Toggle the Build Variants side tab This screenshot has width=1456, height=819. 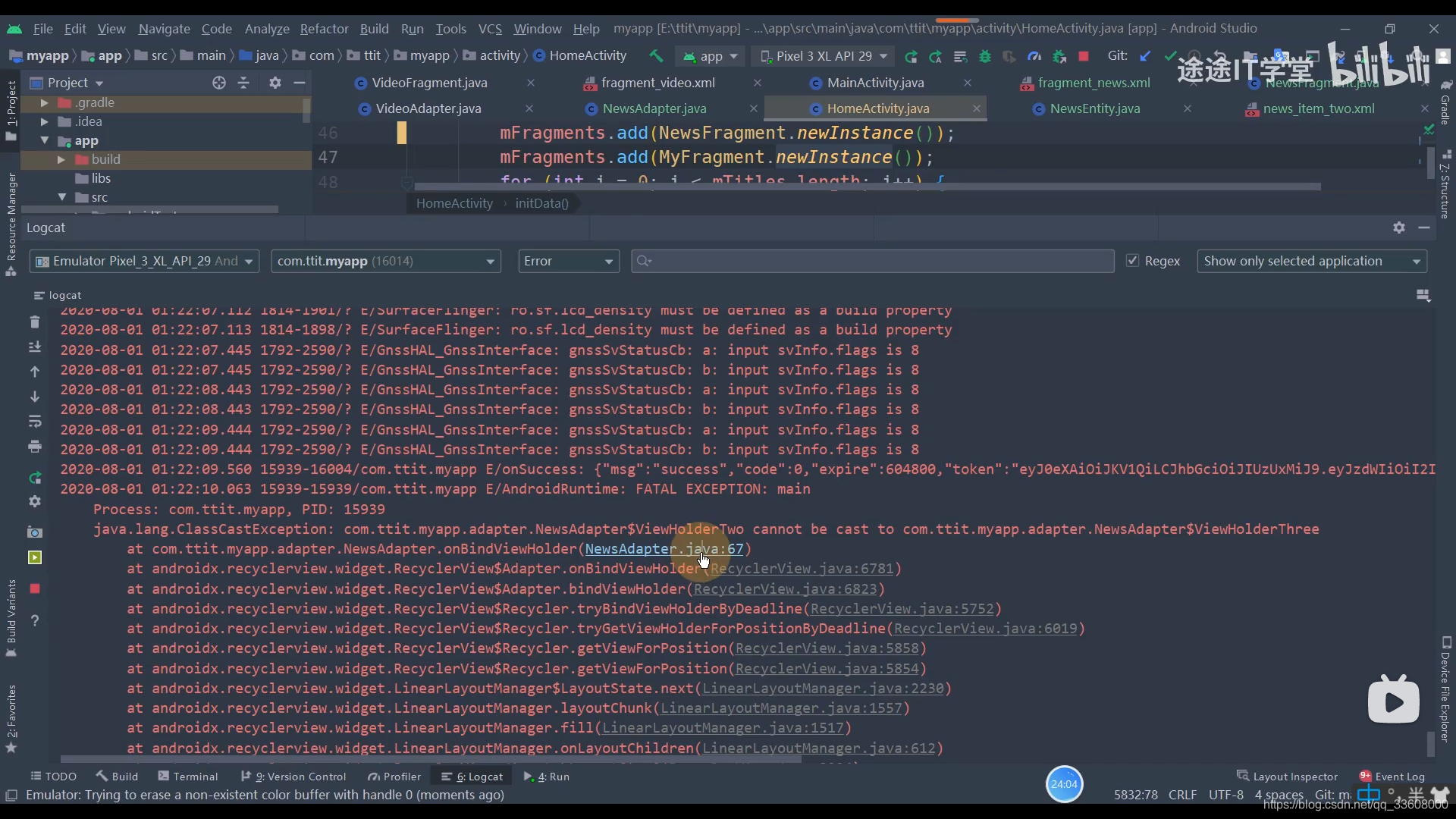pyautogui.click(x=11, y=618)
